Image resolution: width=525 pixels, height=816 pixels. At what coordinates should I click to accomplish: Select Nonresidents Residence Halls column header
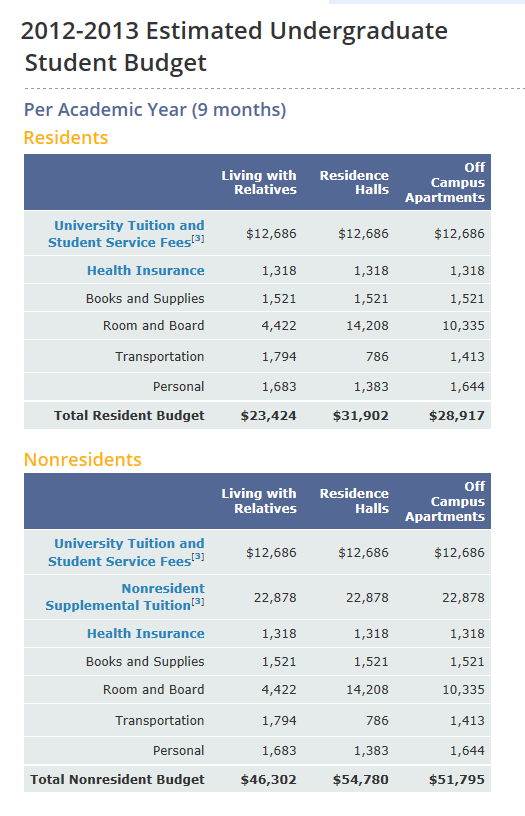pos(354,501)
